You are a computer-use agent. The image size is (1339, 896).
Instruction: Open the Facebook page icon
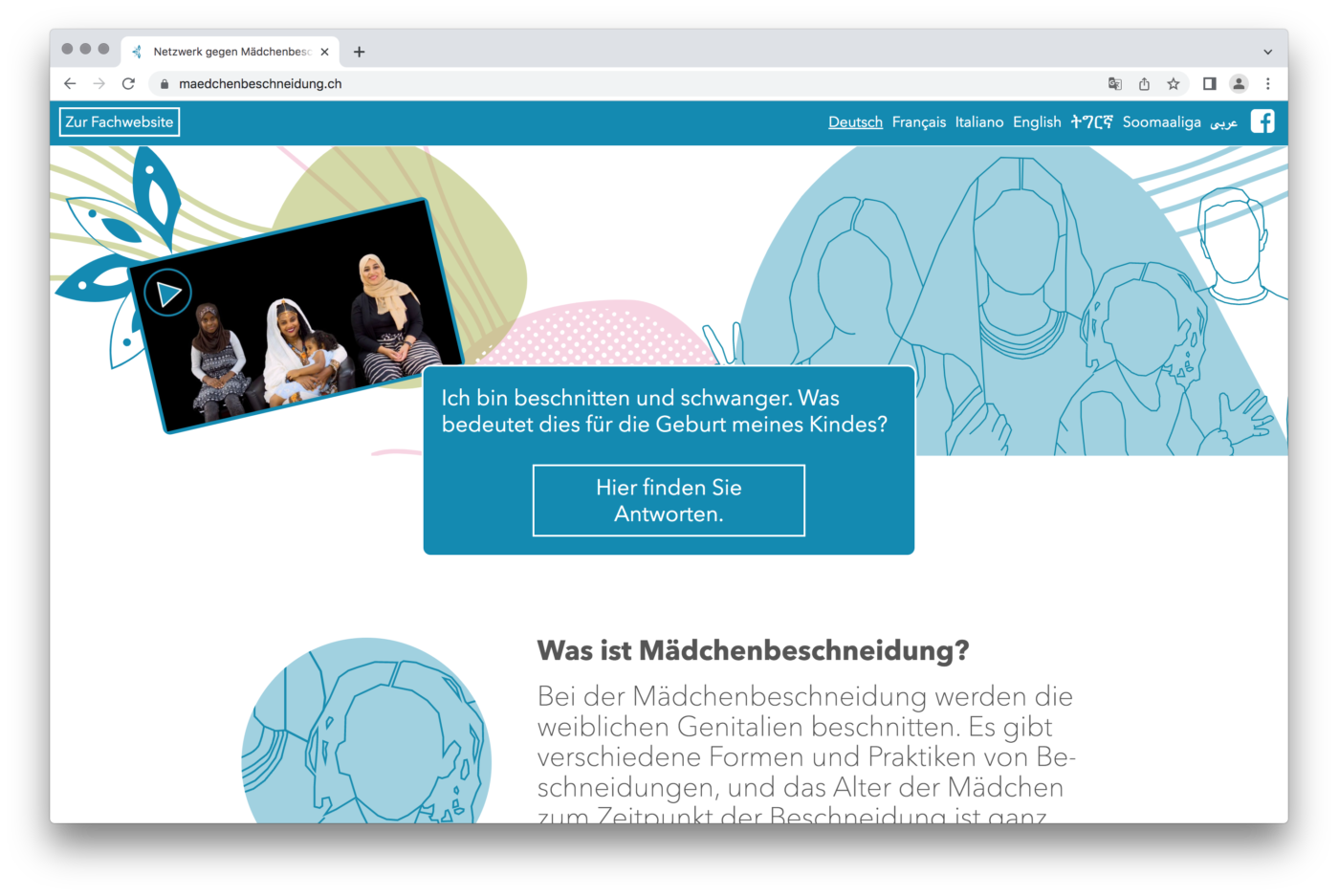(x=1262, y=121)
